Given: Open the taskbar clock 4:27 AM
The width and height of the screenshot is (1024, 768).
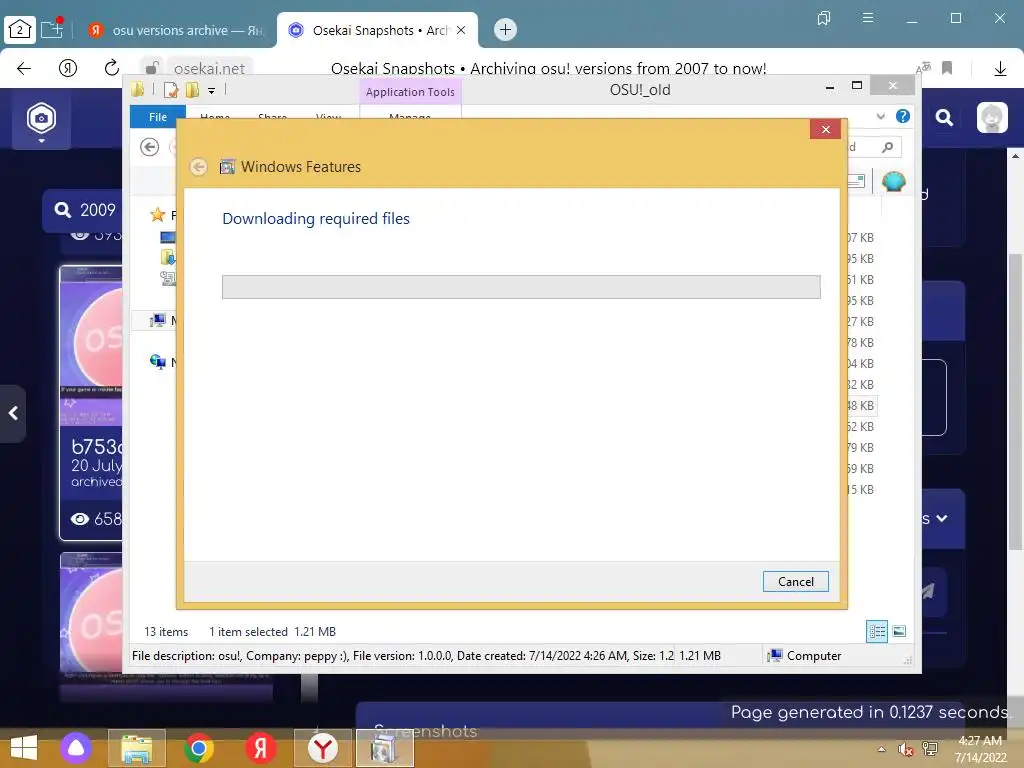Looking at the screenshot, I should tap(980, 749).
